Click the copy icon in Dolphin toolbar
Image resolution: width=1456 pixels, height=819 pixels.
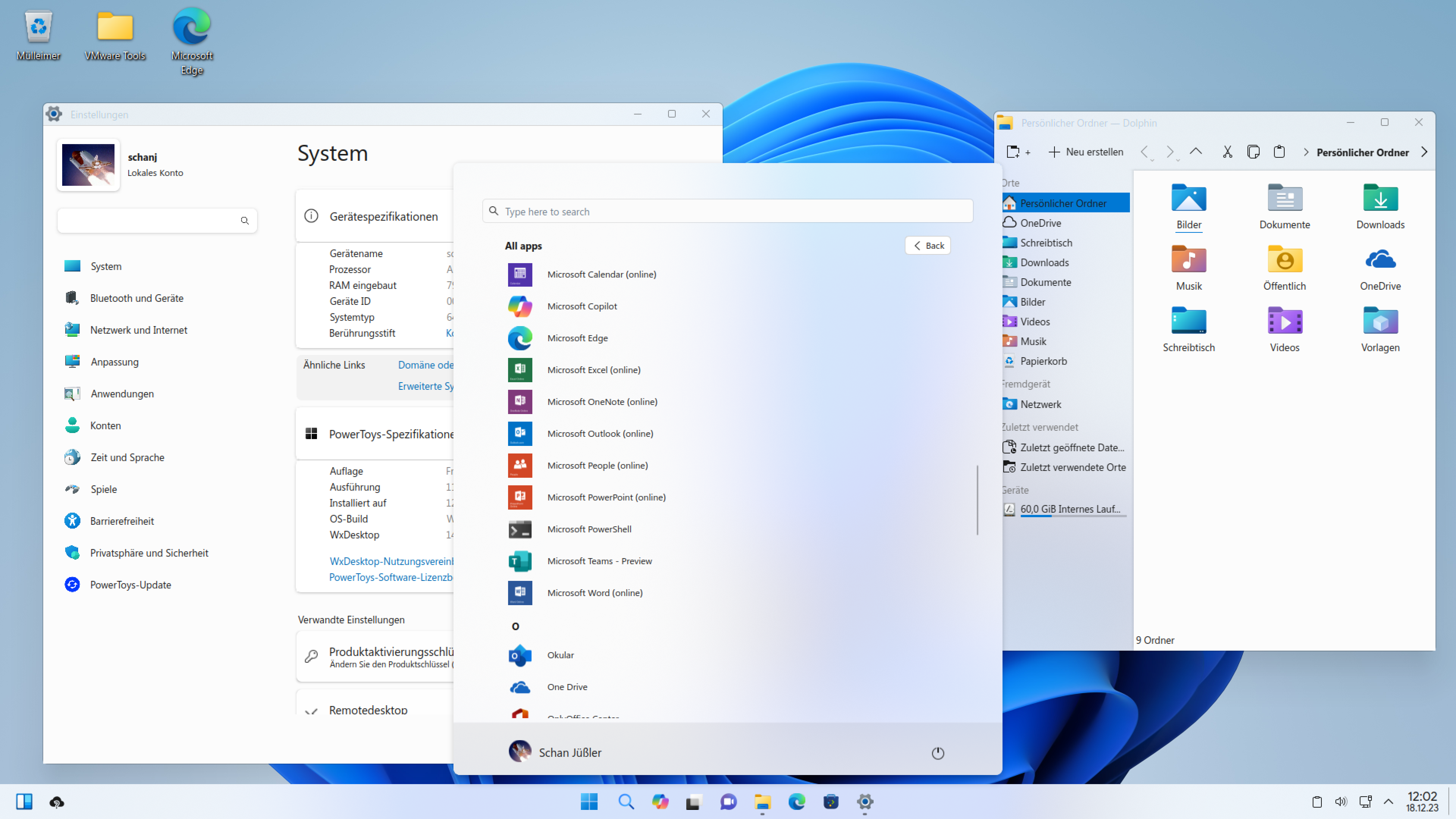pyautogui.click(x=1253, y=152)
